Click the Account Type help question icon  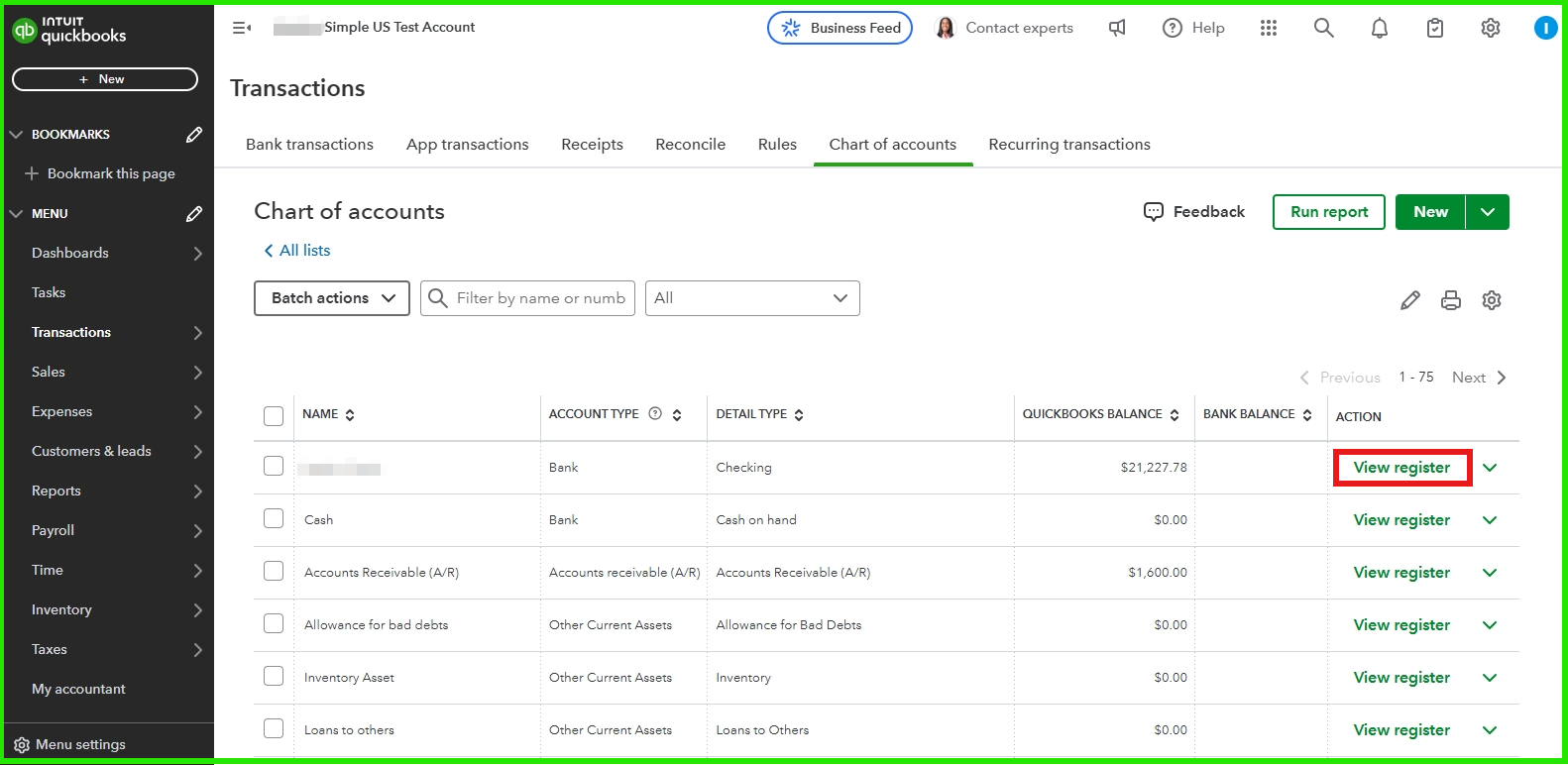pos(655,414)
